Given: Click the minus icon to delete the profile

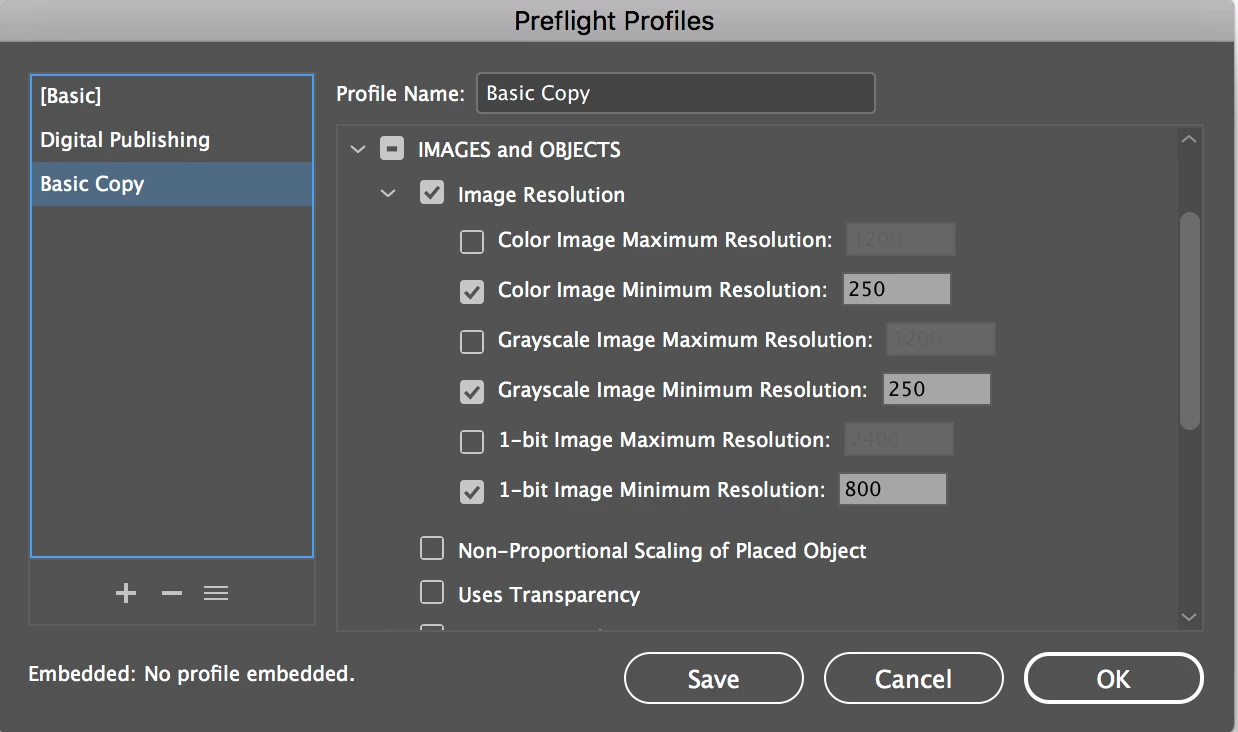Looking at the screenshot, I should pyautogui.click(x=172, y=593).
